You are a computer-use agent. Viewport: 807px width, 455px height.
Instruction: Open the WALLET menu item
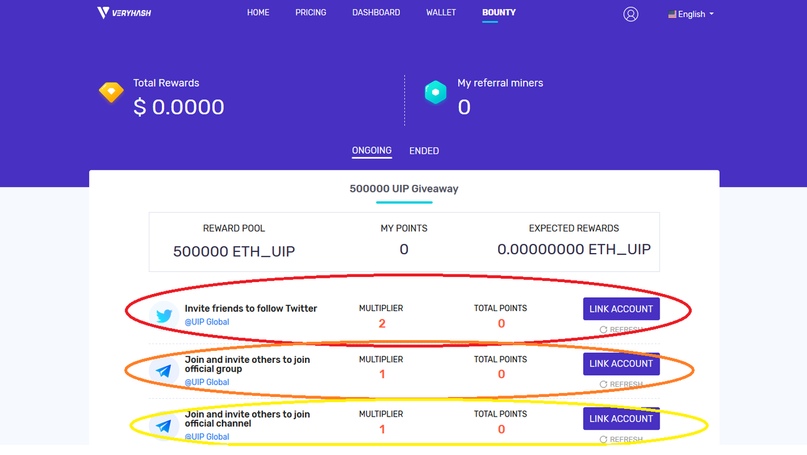coord(441,12)
